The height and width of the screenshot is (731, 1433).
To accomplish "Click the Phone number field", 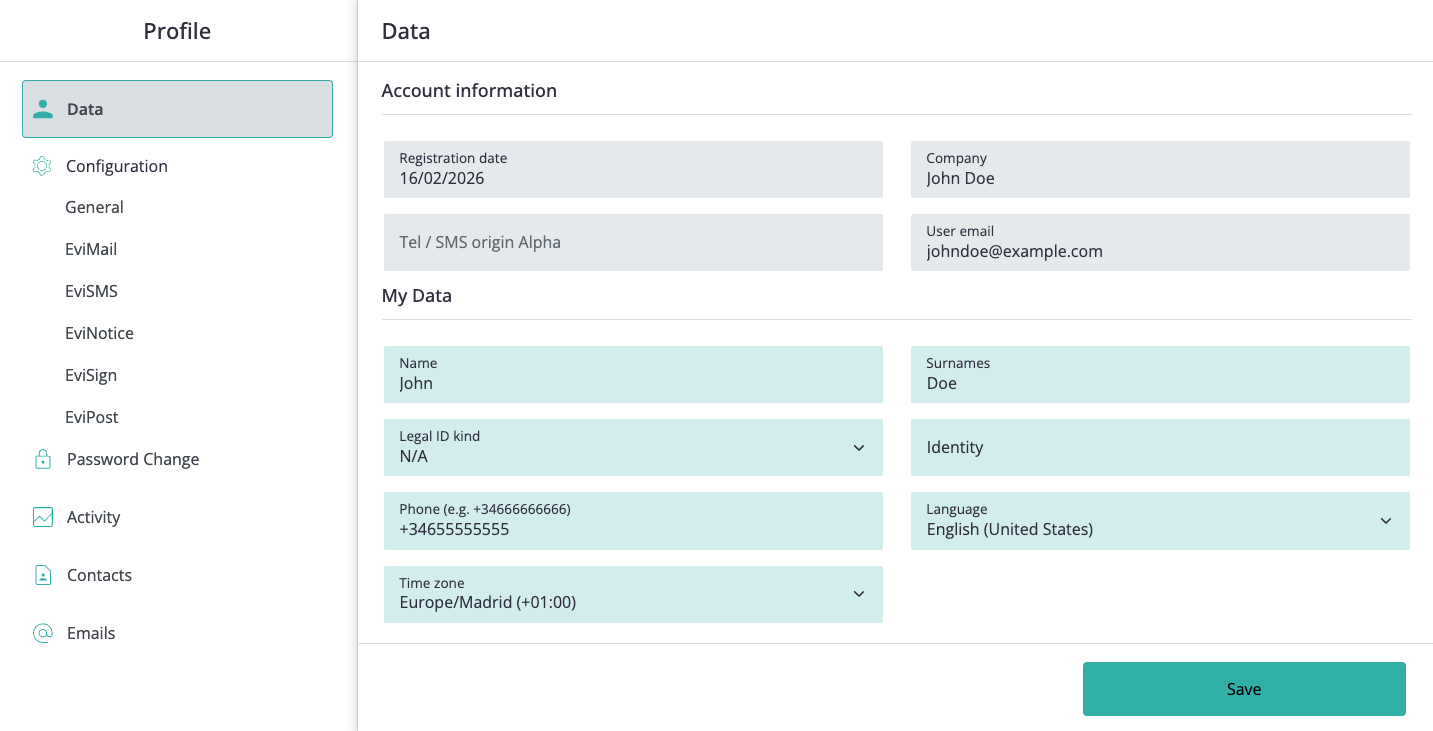I will click(x=633, y=520).
